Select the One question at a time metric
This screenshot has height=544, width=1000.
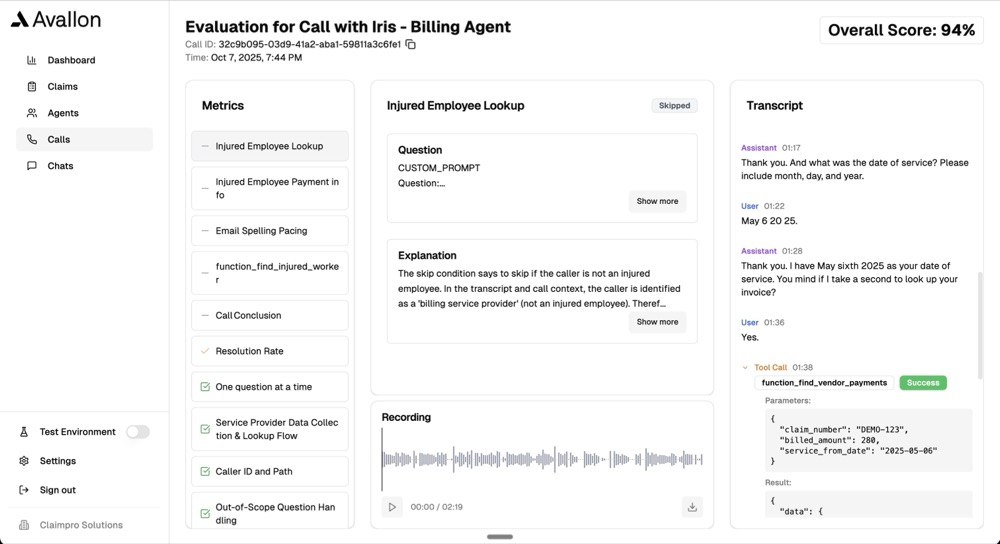tap(270, 387)
